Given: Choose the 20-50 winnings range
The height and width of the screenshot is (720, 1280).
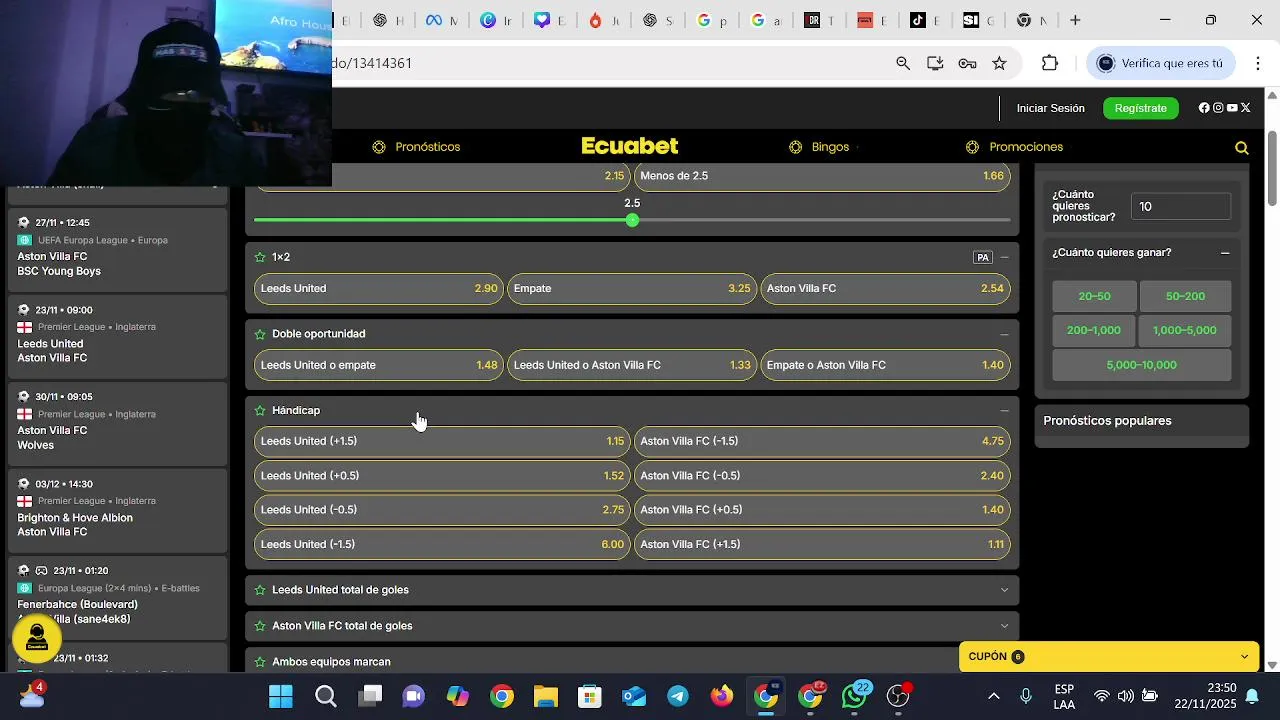Looking at the screenshot, I should (x=1094, y=296).
